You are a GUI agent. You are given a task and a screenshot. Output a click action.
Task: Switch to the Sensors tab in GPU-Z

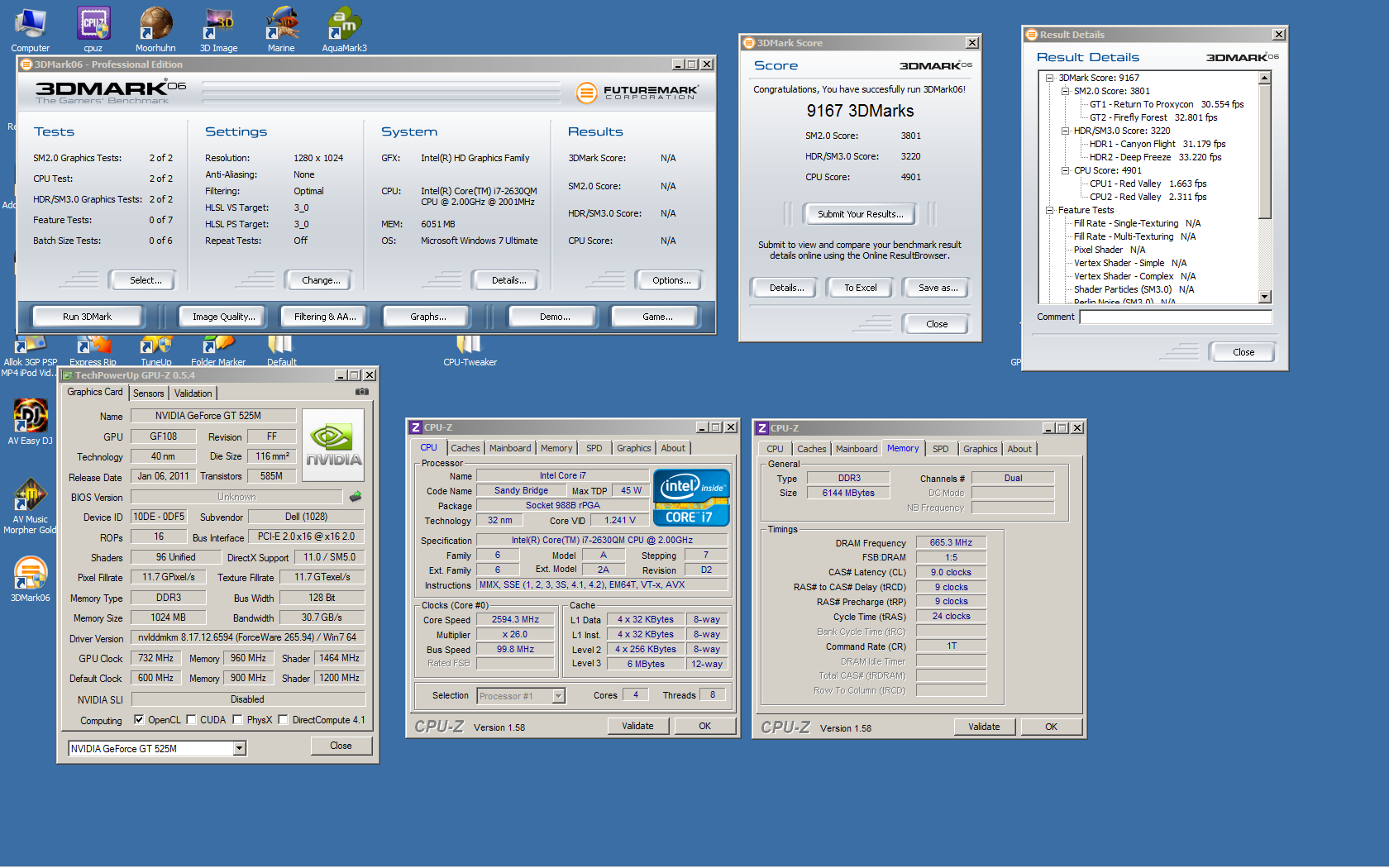[x=149, y=393]
